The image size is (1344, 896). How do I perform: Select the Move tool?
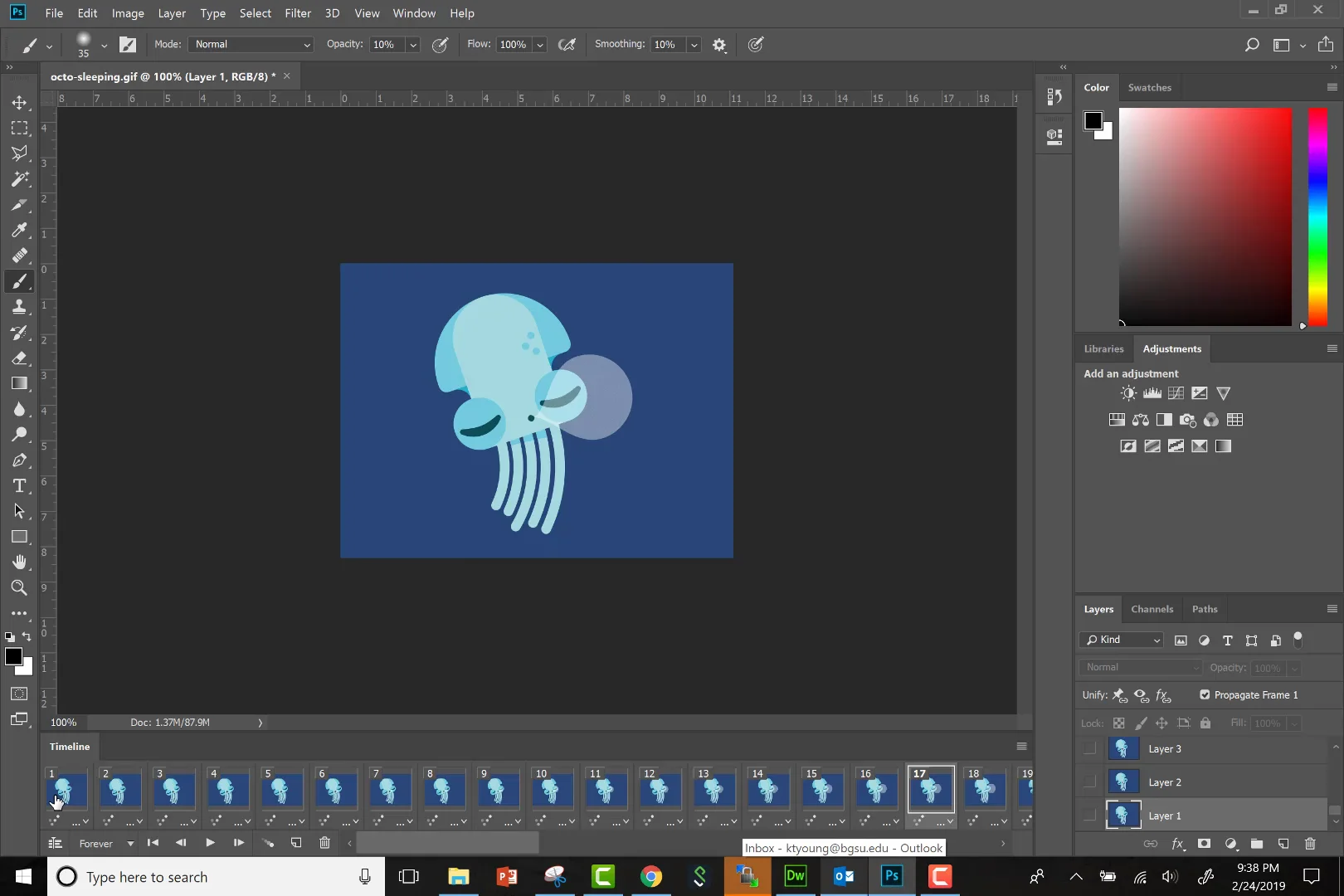(19, 103)
